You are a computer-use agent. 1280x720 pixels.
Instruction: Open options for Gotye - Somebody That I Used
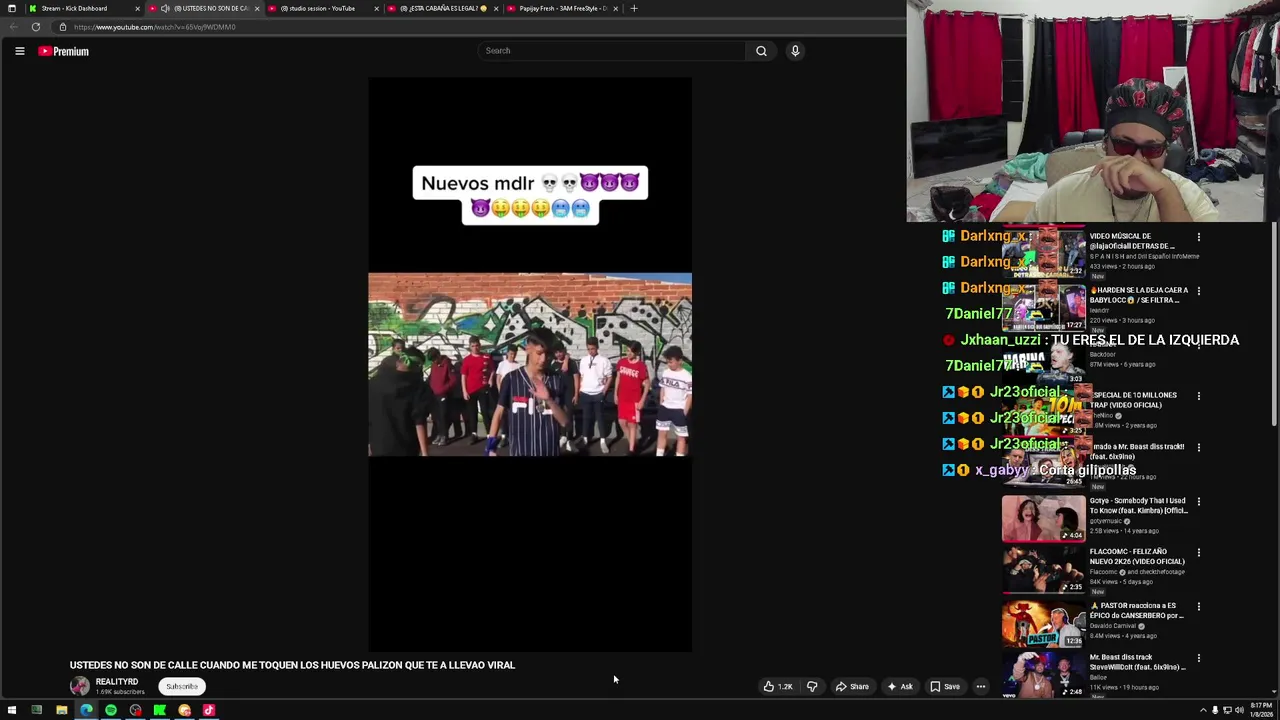[1199, 502]
